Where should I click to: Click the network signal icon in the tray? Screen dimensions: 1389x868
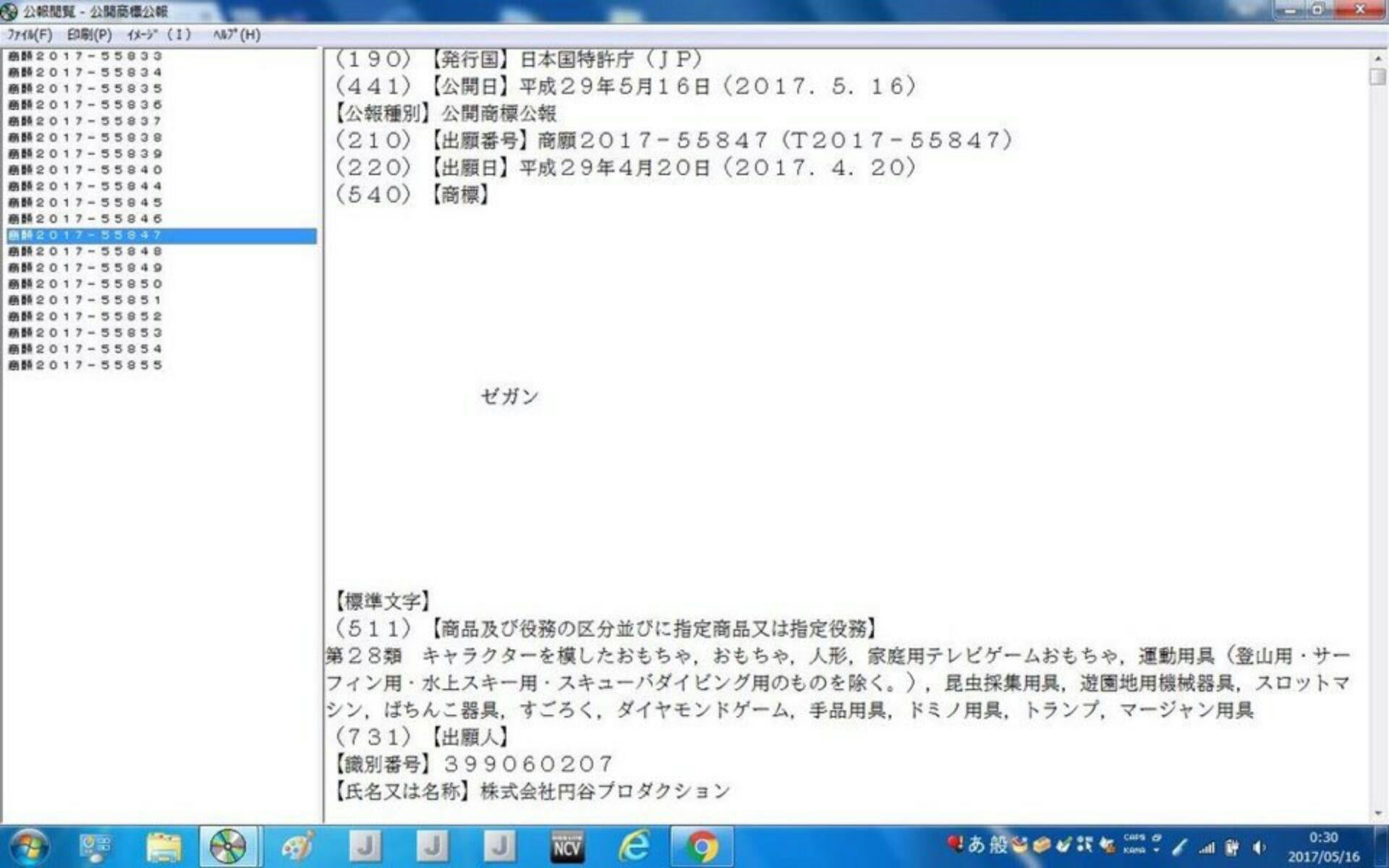pyautogui.click(x=1208, y=846)
